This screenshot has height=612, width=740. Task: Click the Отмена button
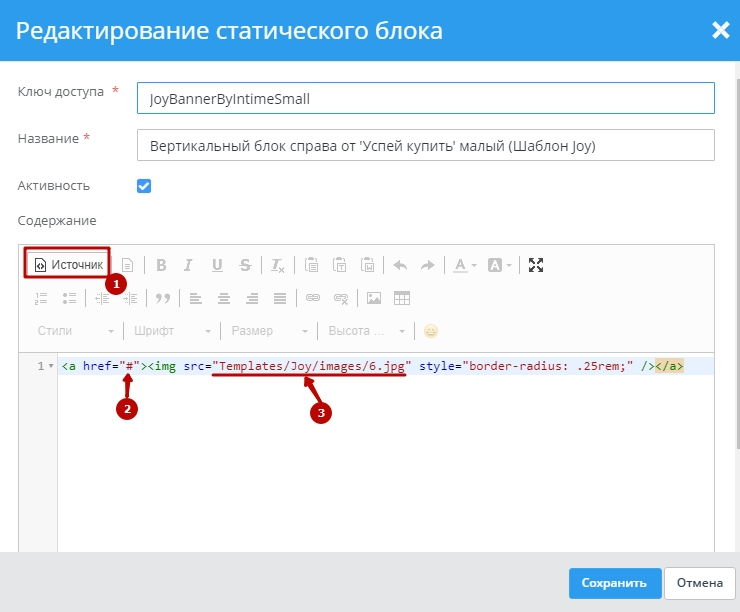click(699, 583)
